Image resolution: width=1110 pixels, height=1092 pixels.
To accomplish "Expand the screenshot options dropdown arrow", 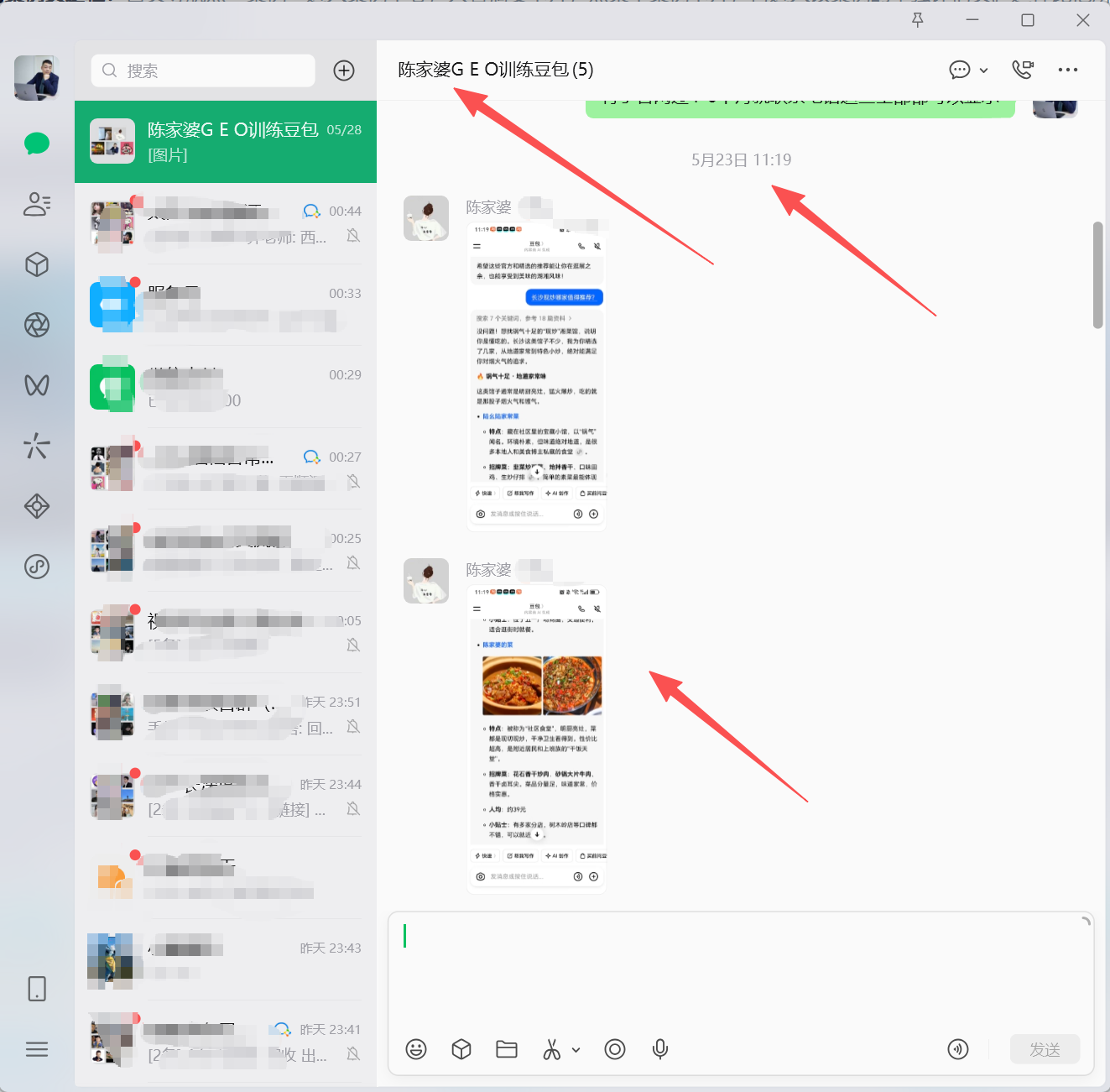I will click(x=576, y=1049).
